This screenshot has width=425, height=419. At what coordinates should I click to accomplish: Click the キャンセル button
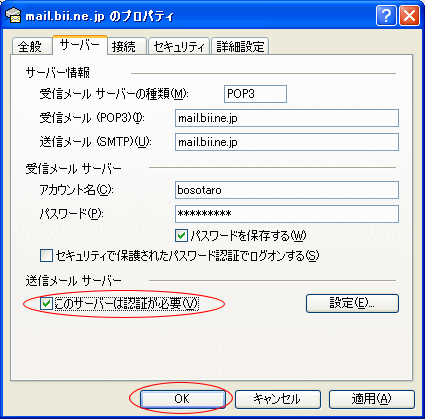278,399
